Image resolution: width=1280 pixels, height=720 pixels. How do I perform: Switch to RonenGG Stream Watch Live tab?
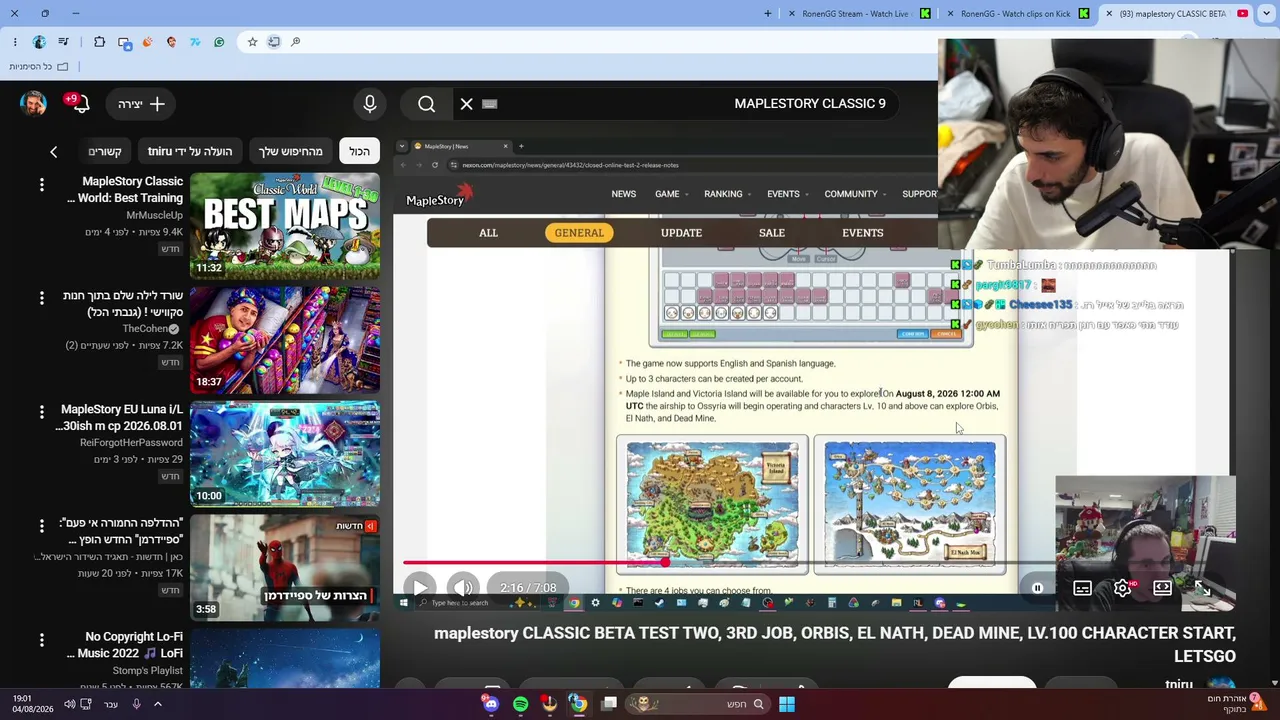point(860,14)
